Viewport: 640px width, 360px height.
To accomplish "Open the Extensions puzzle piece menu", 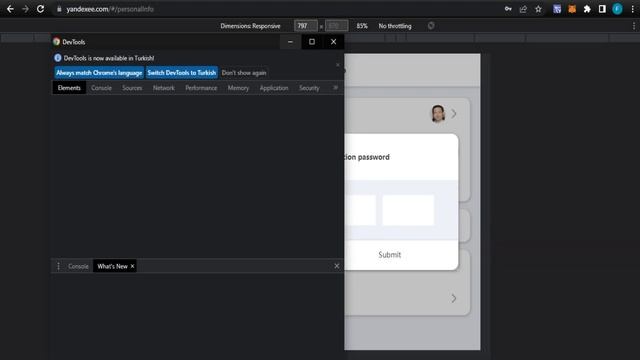I will (x=587, y=9).
